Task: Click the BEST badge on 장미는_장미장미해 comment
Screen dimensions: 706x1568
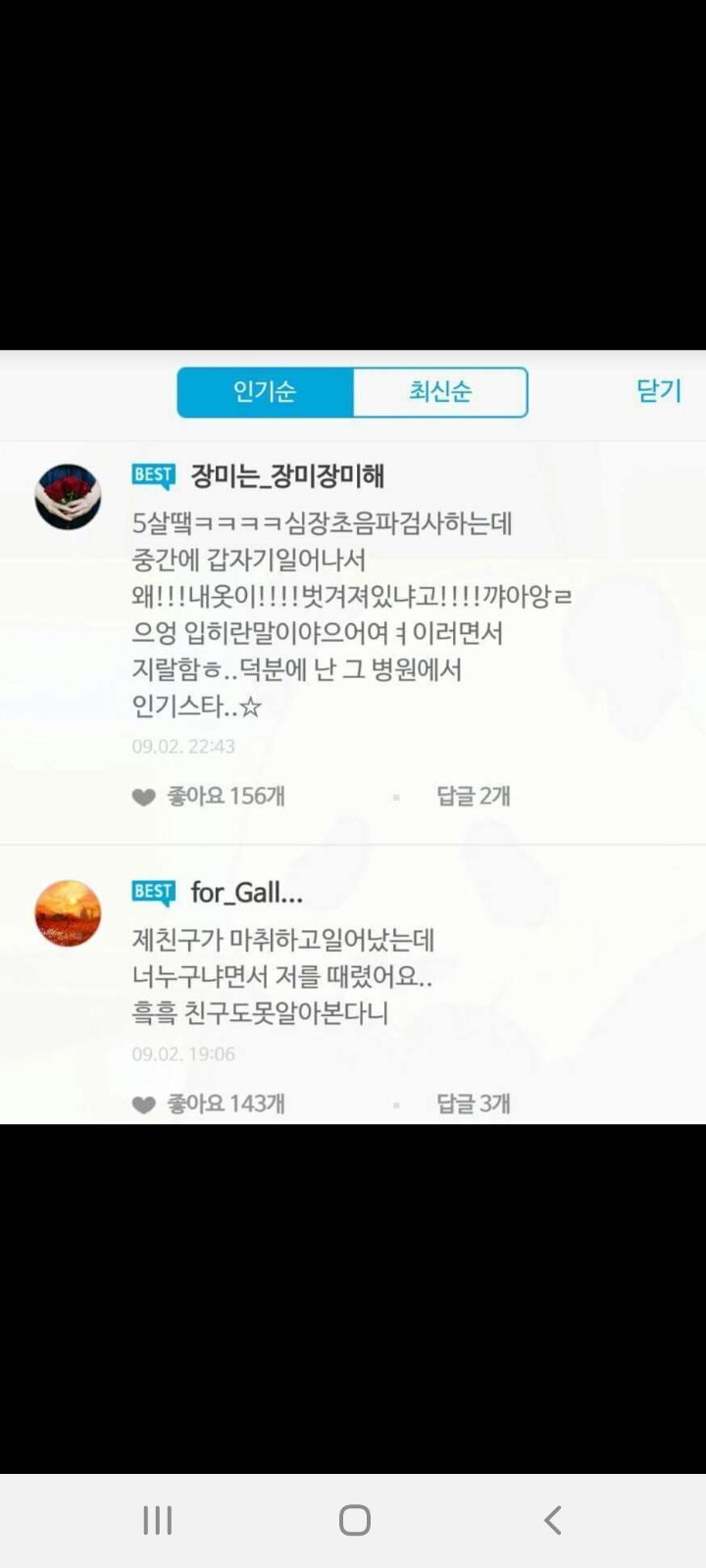Action: (153, 476)
